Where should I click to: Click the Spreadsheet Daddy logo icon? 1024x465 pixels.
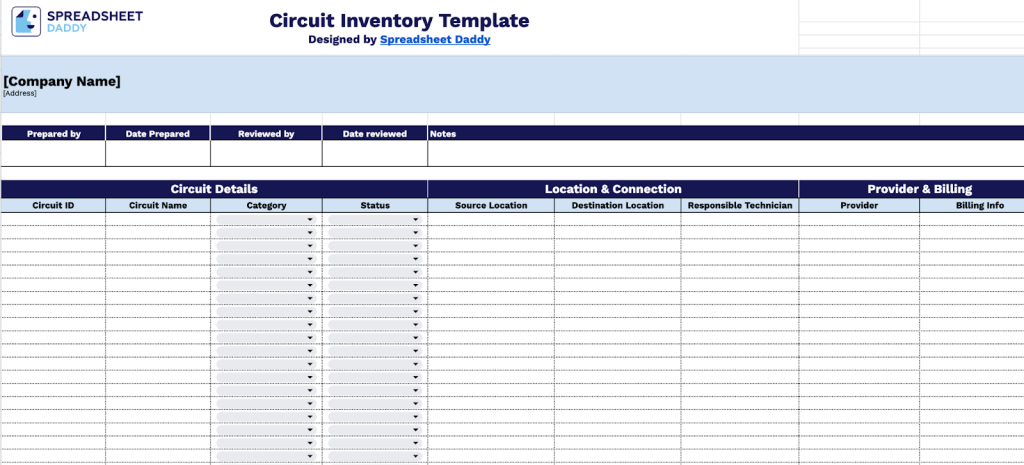point(26,21)
